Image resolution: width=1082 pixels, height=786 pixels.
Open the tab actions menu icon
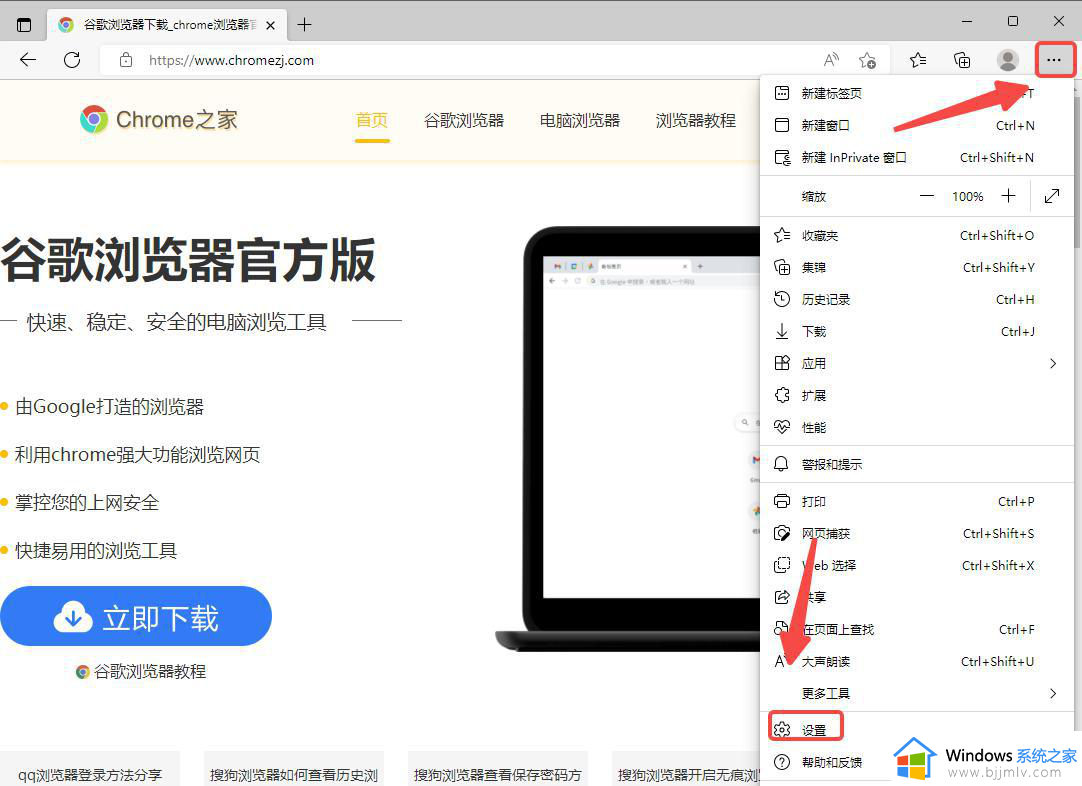point(23,25)
